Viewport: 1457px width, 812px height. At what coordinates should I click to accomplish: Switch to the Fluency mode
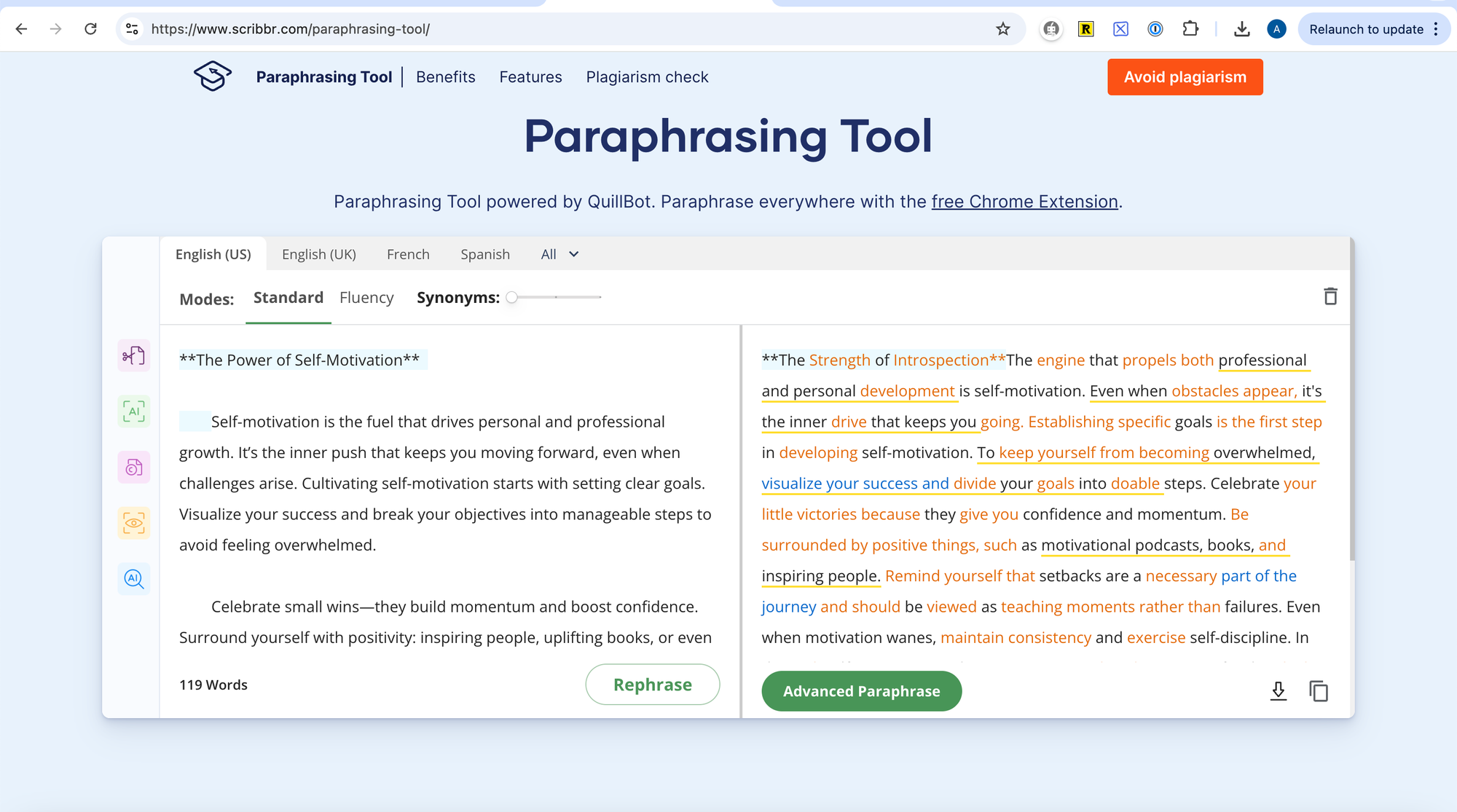pyautogui.click(x=366, y=298)
